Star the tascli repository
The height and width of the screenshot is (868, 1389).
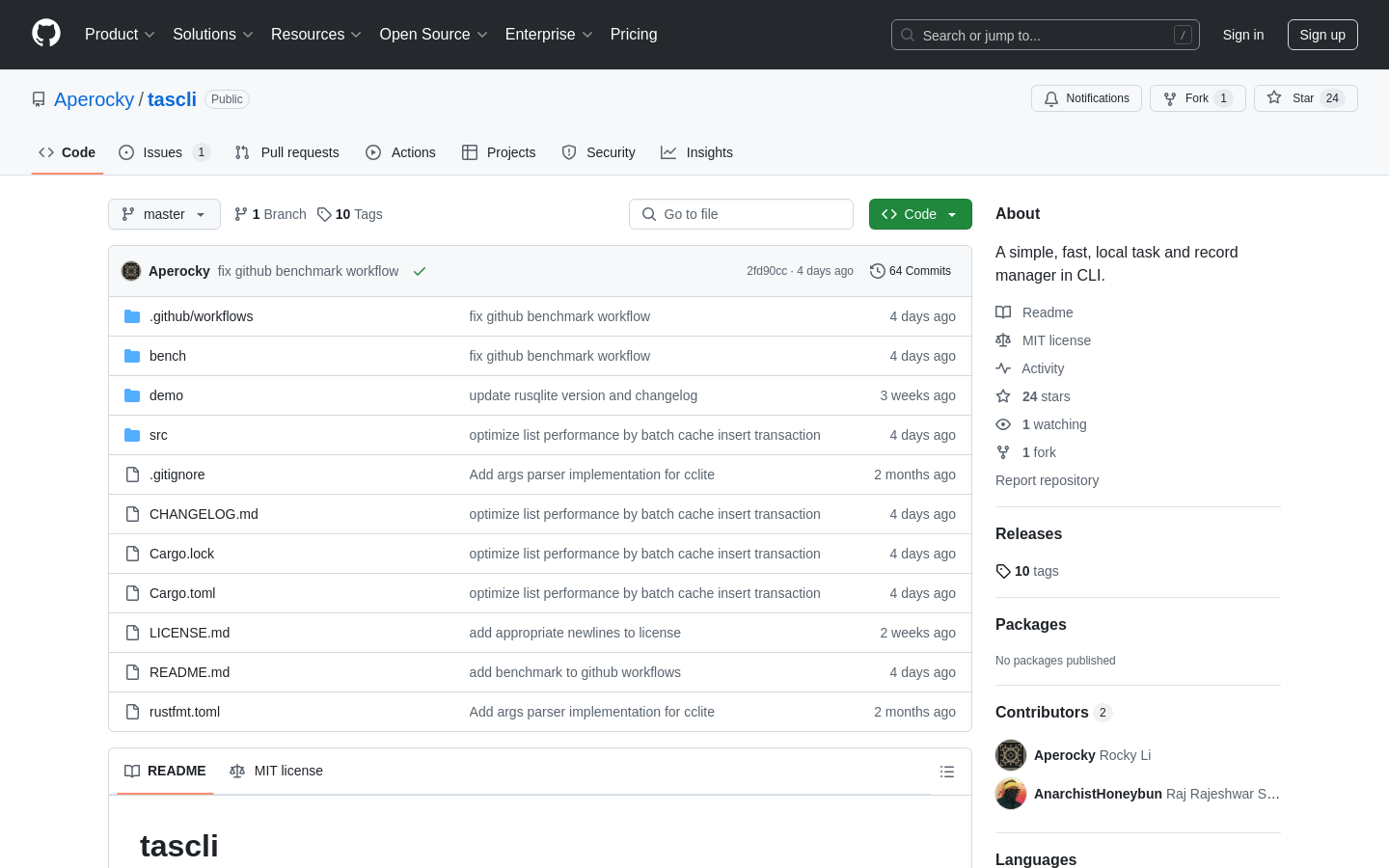pos(1306,98)
